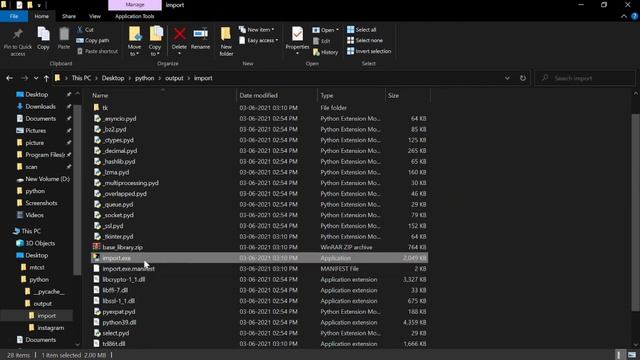This screenshot has width=640, height=360.
Task: Open Pictures in Quick access
Action: coord(36,131)
